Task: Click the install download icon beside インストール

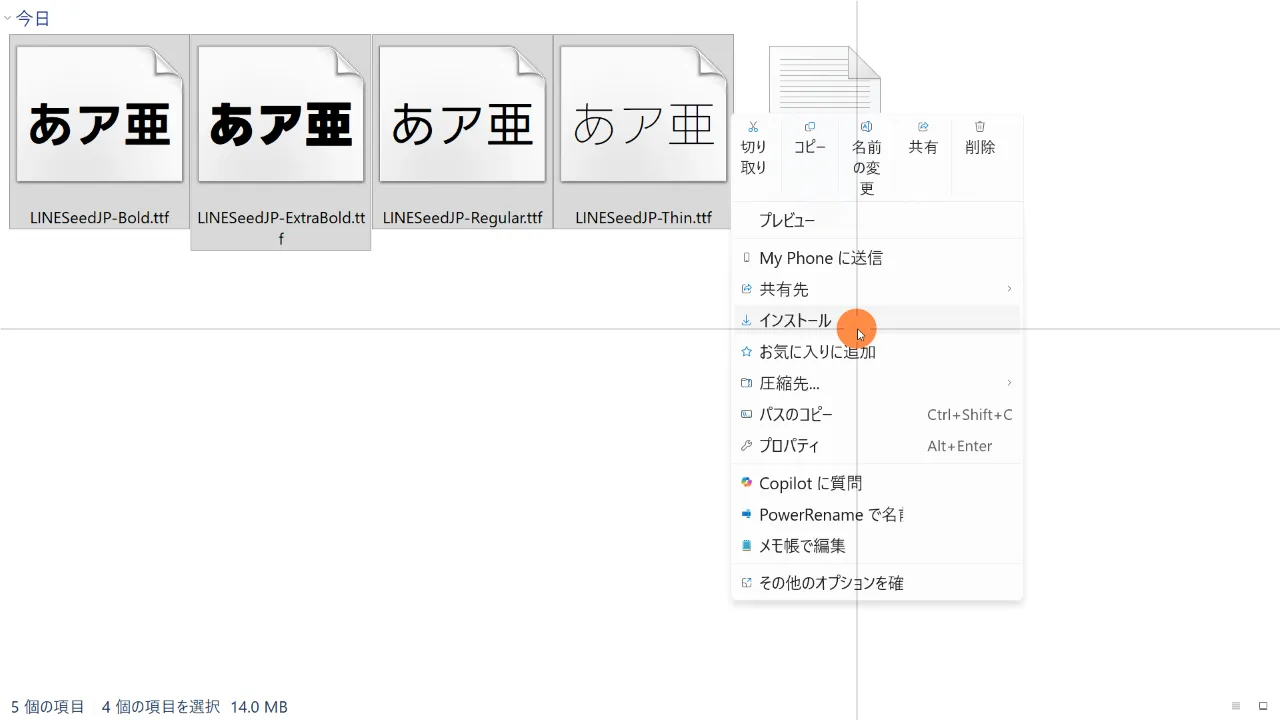Action: tap(746, 320)
